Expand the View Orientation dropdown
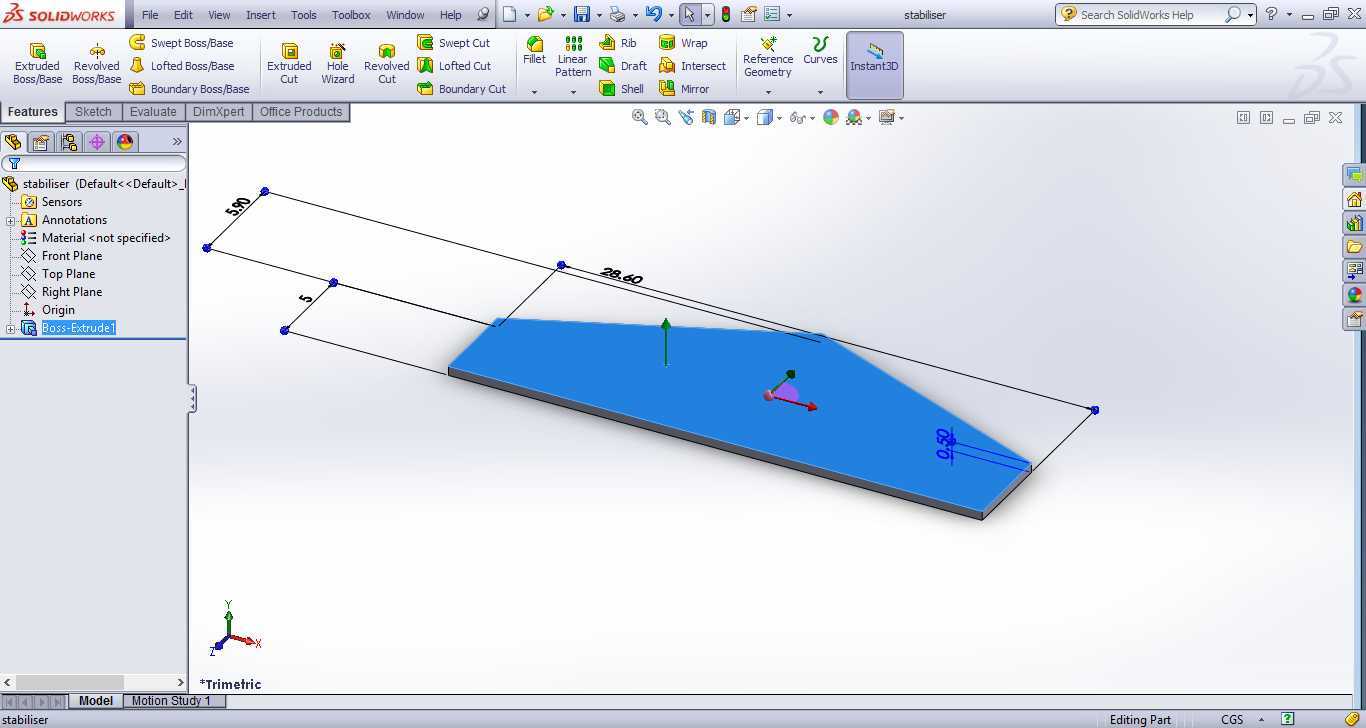This screenshot has width=1366, height=728. point(747,118)
